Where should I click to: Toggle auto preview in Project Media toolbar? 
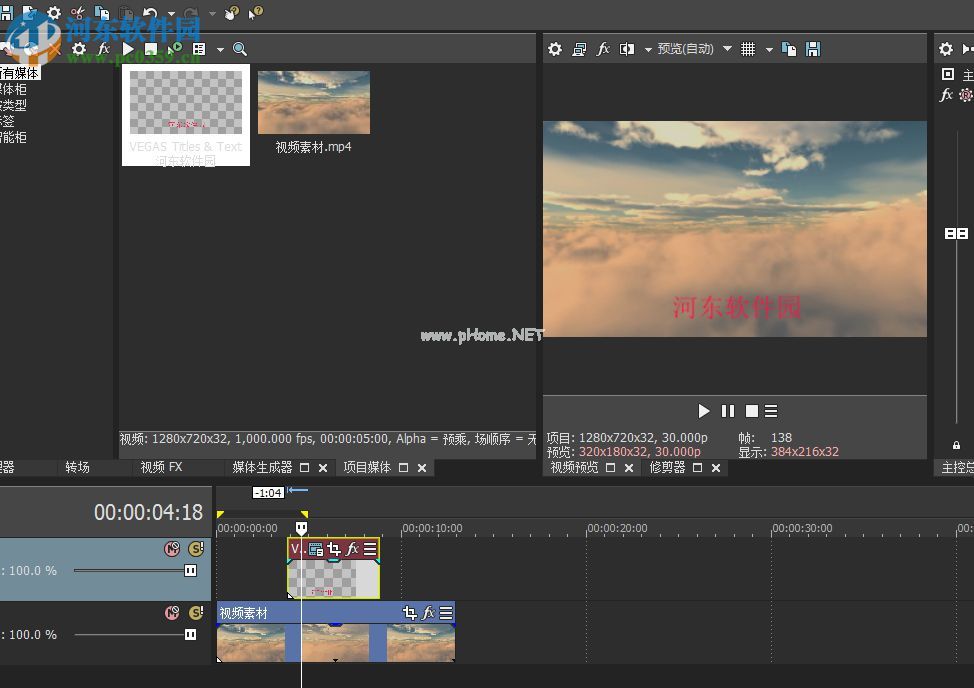click(x=175, y=48)
